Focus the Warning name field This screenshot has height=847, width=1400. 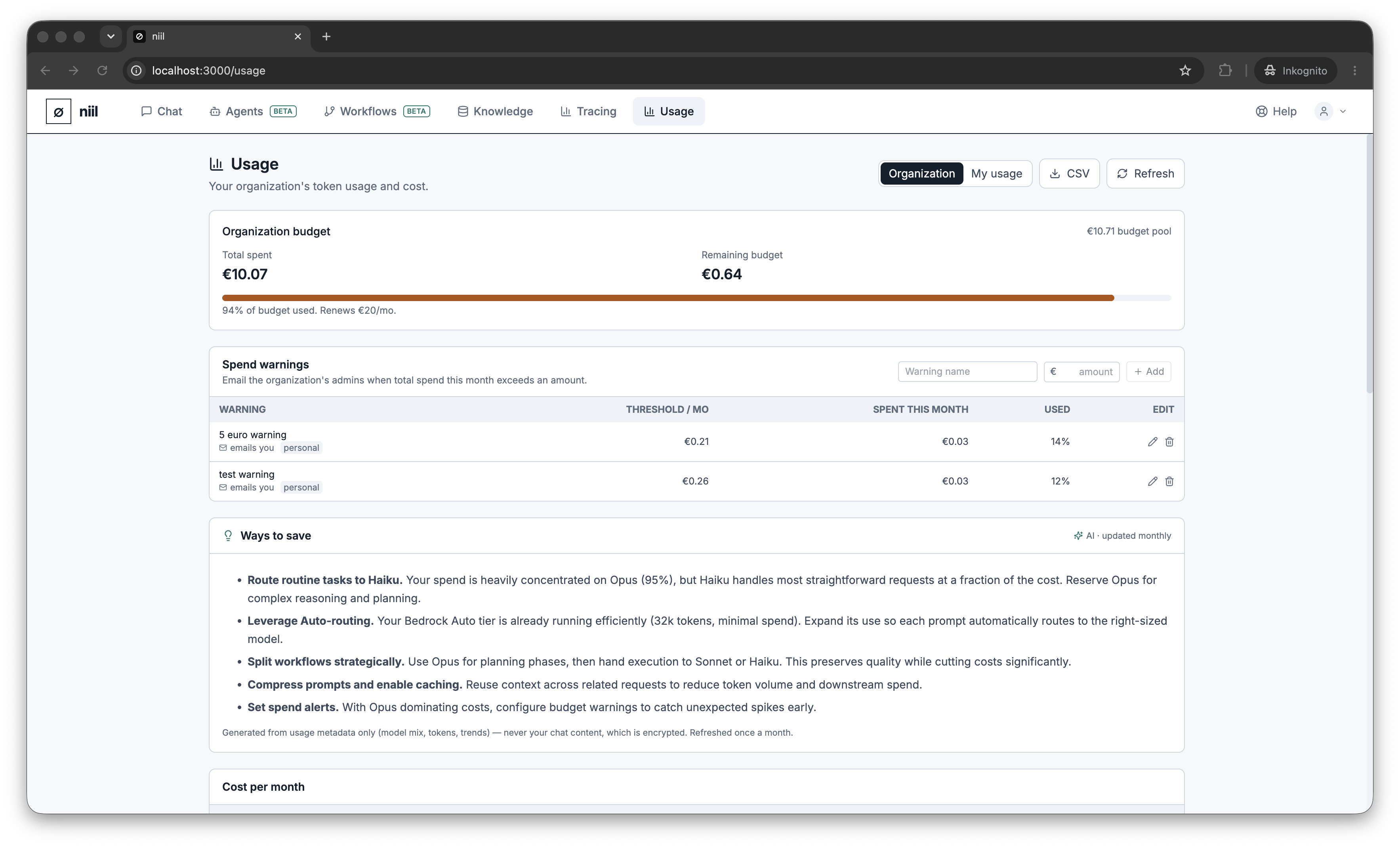click(x=968, y=372)
